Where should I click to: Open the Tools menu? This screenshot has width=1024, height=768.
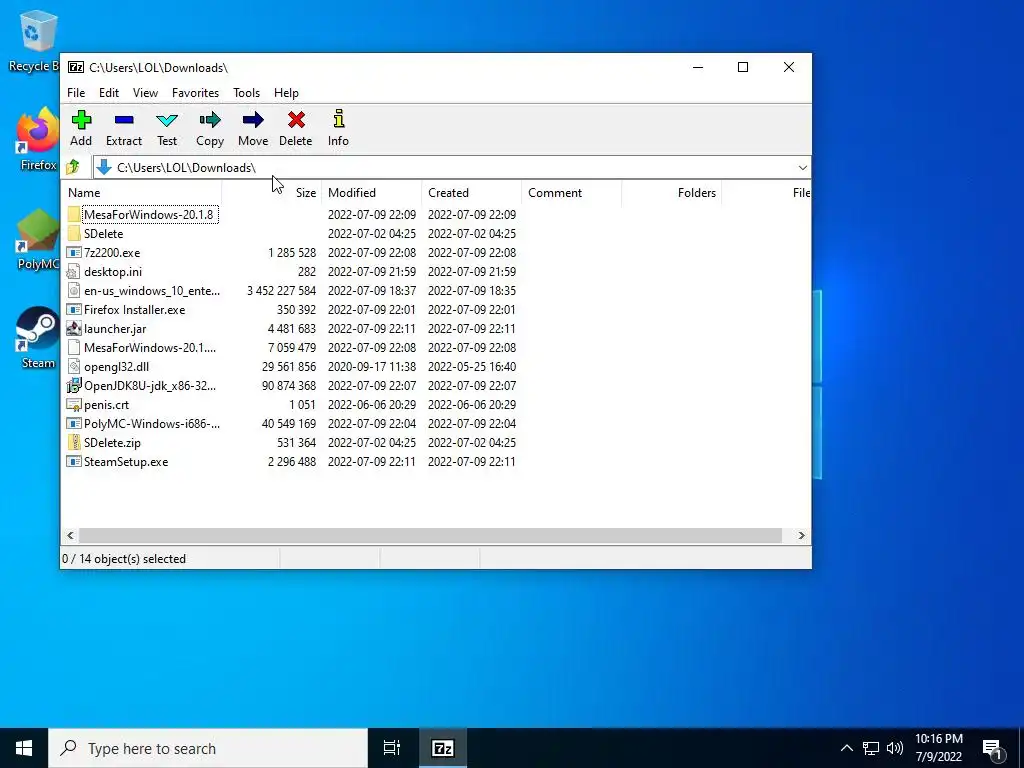tap(246, 93)
